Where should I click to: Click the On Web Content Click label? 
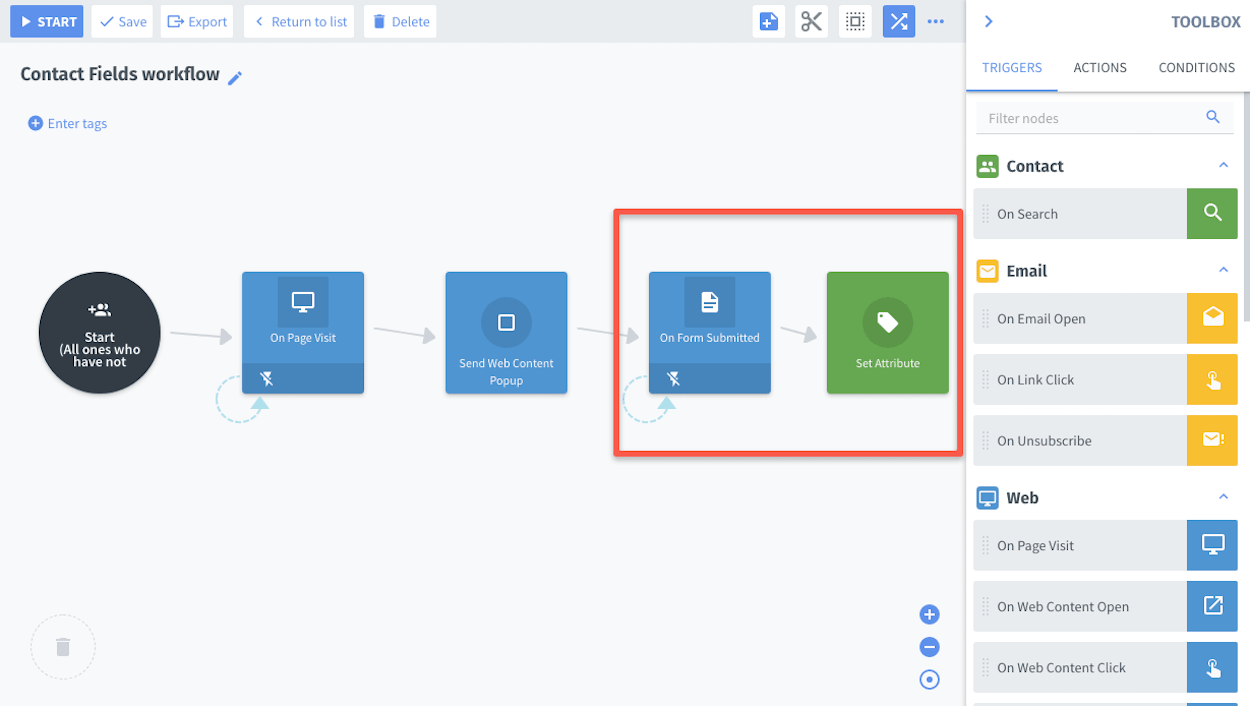1061,668
